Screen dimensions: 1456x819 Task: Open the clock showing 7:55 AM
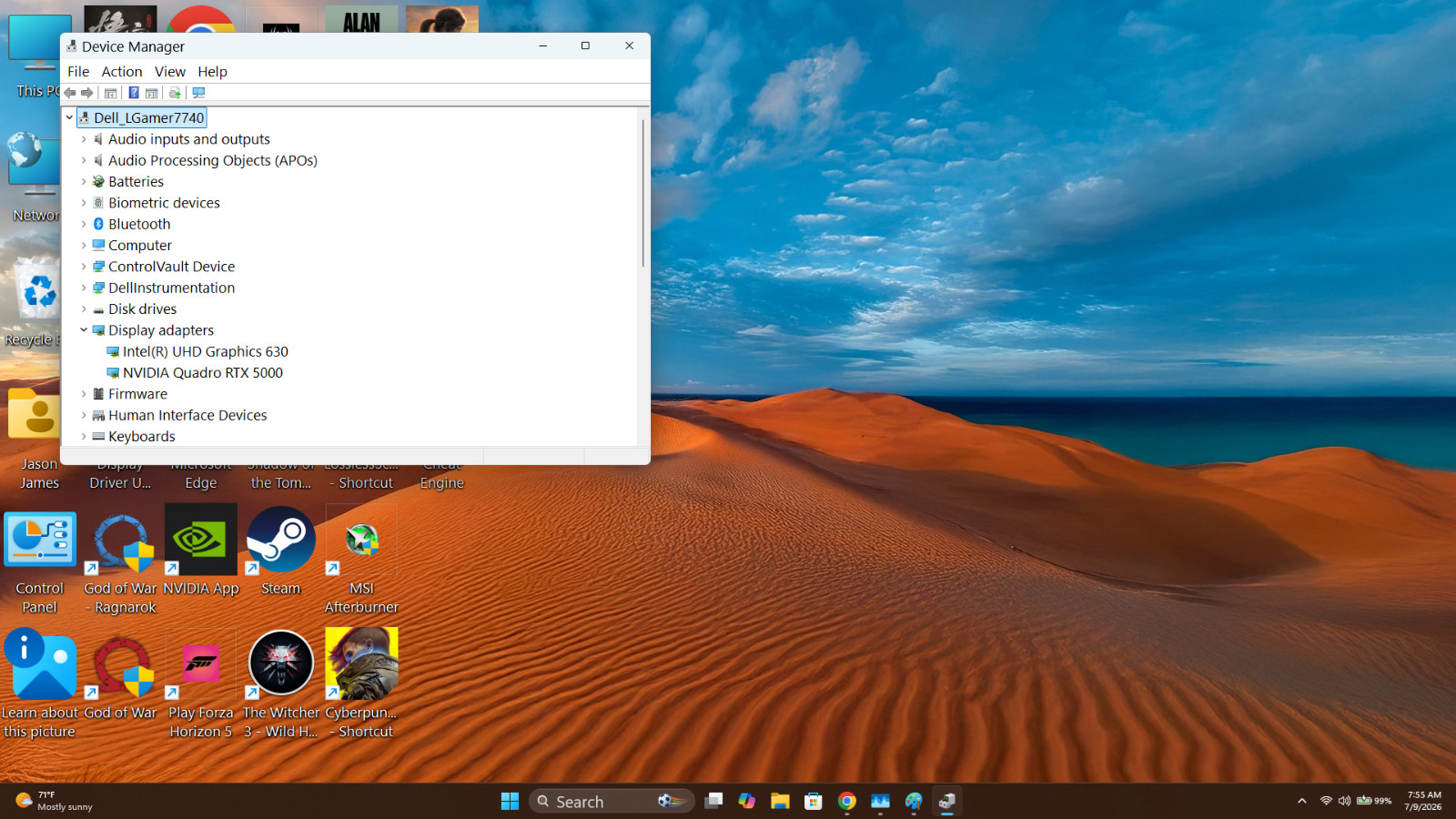(x=1423, y=801)
